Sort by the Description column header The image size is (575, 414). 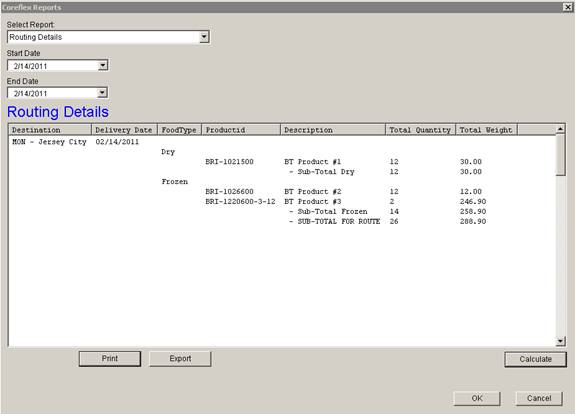pos(333,130)
